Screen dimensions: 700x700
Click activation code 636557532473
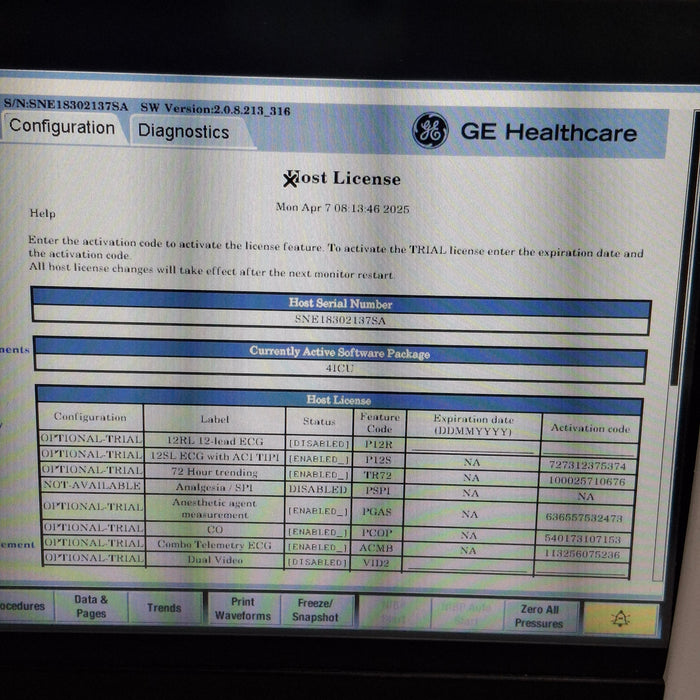coord(584,518)
